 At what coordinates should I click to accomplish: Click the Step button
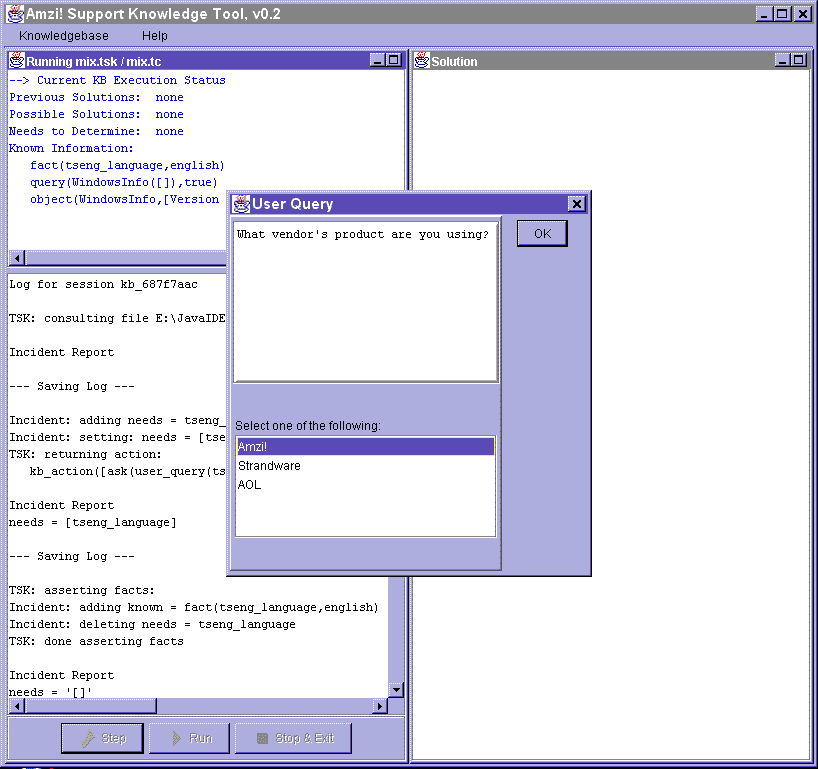click(x=102, y=738)
